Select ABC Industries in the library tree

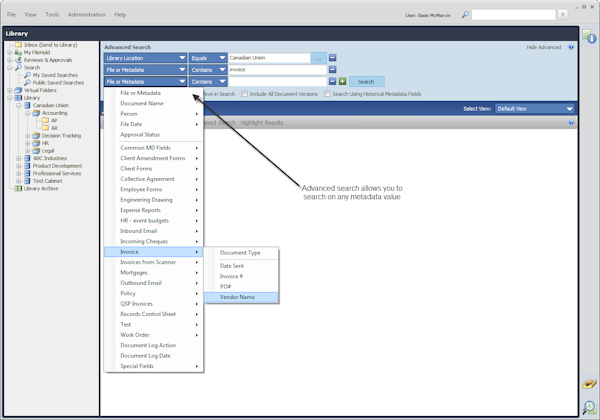[x=51, y=158]
